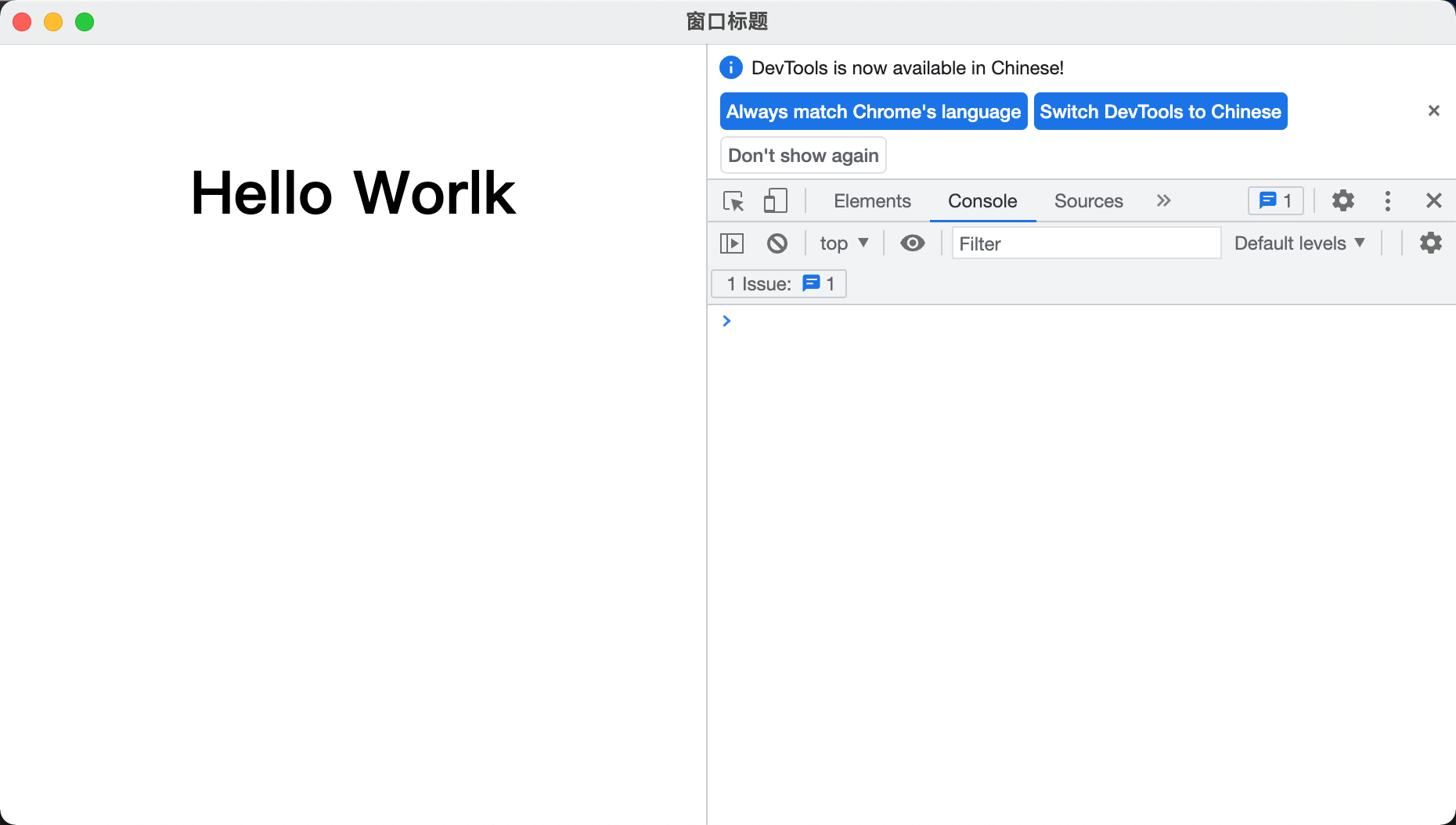Screen dimensions: 1456x825
Task: Show the console sidebar
Action: coord(732,243)
